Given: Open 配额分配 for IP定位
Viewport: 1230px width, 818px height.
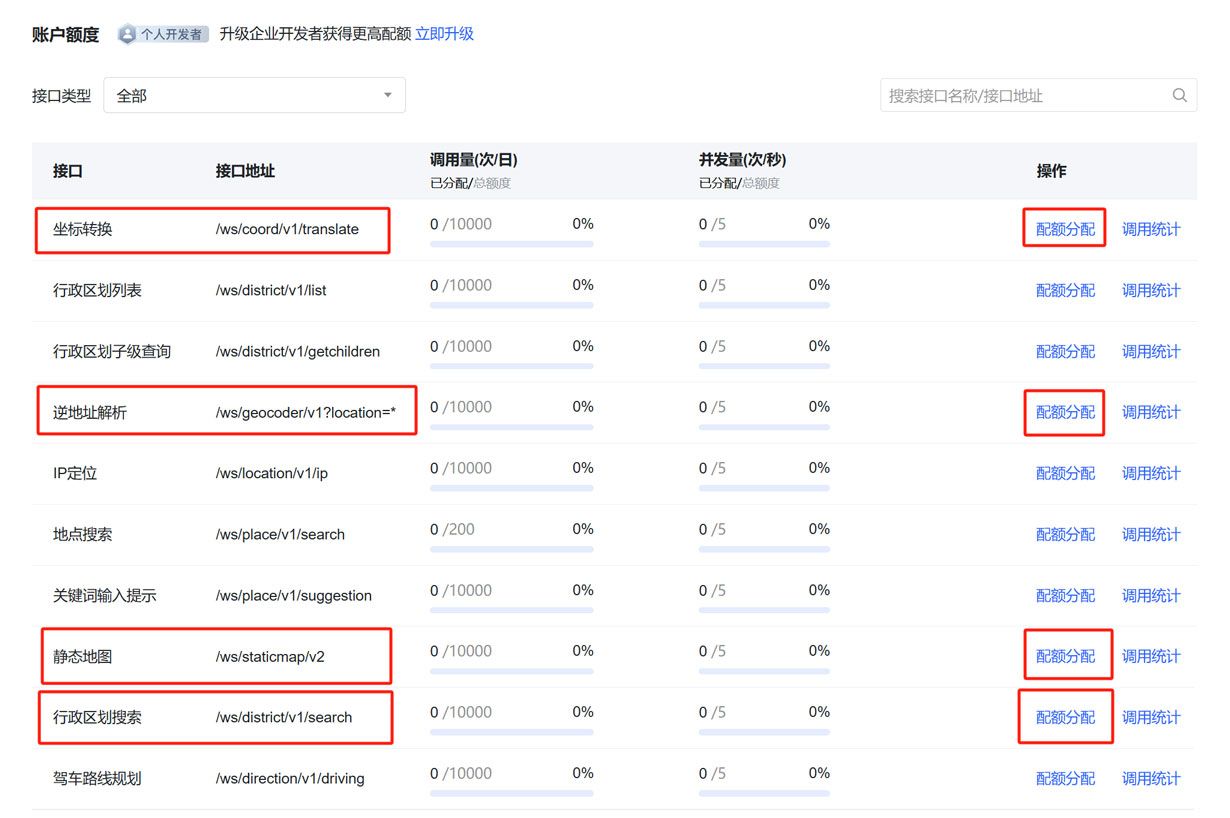Looking at the screenshot, I should pyautogui.click(x=1065, y=473).
